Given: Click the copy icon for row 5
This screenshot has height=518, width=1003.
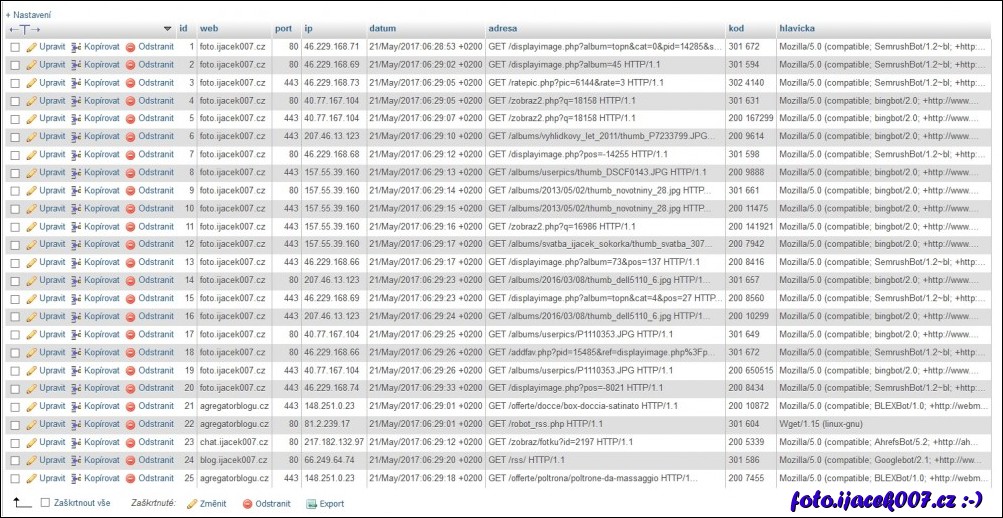Looking at the screenshot, I should 76,119.
